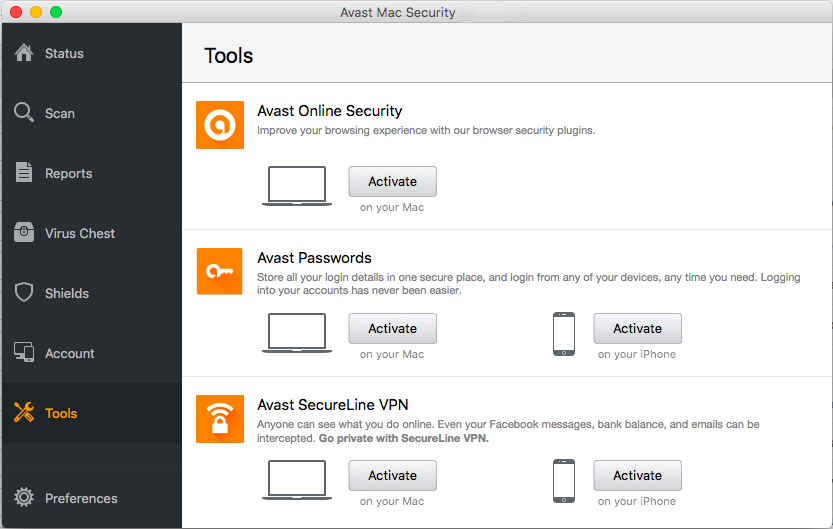This screenshot has width=833, height=529.
Task: Click the "Go private with SecureLine VPN" text
Action: (403, 439)
